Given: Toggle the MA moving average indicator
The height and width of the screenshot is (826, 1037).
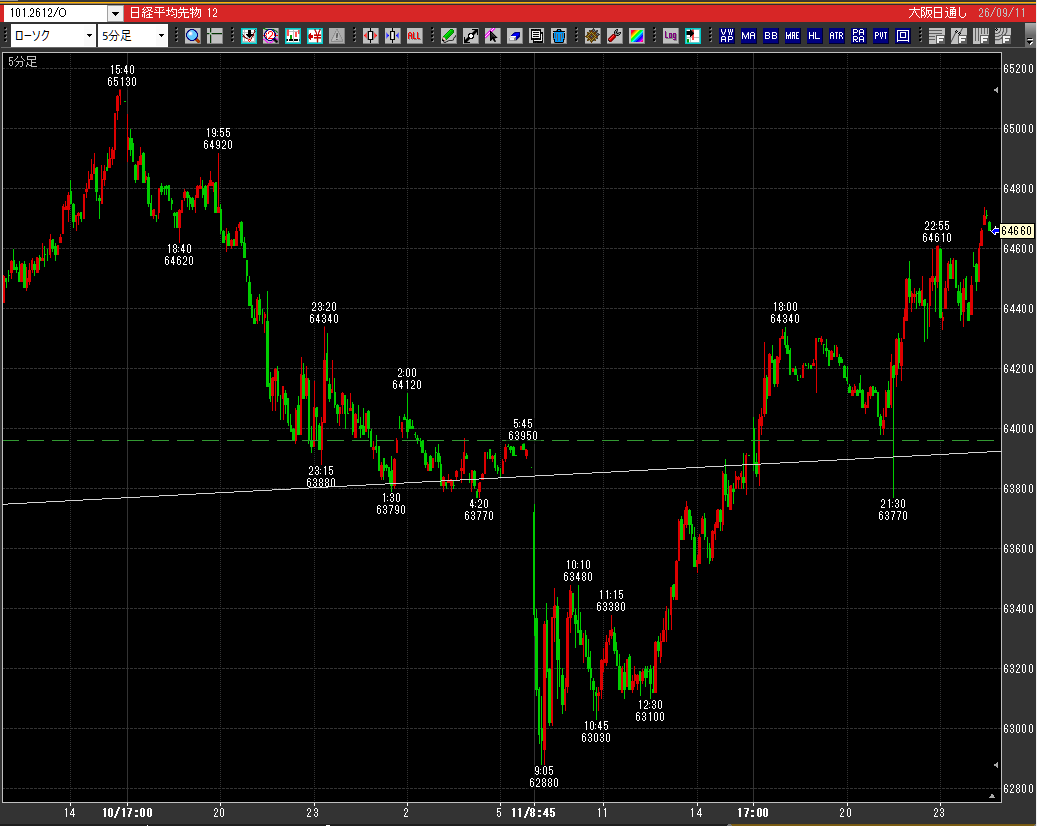Looking at the screenshot, I should 749,36.
